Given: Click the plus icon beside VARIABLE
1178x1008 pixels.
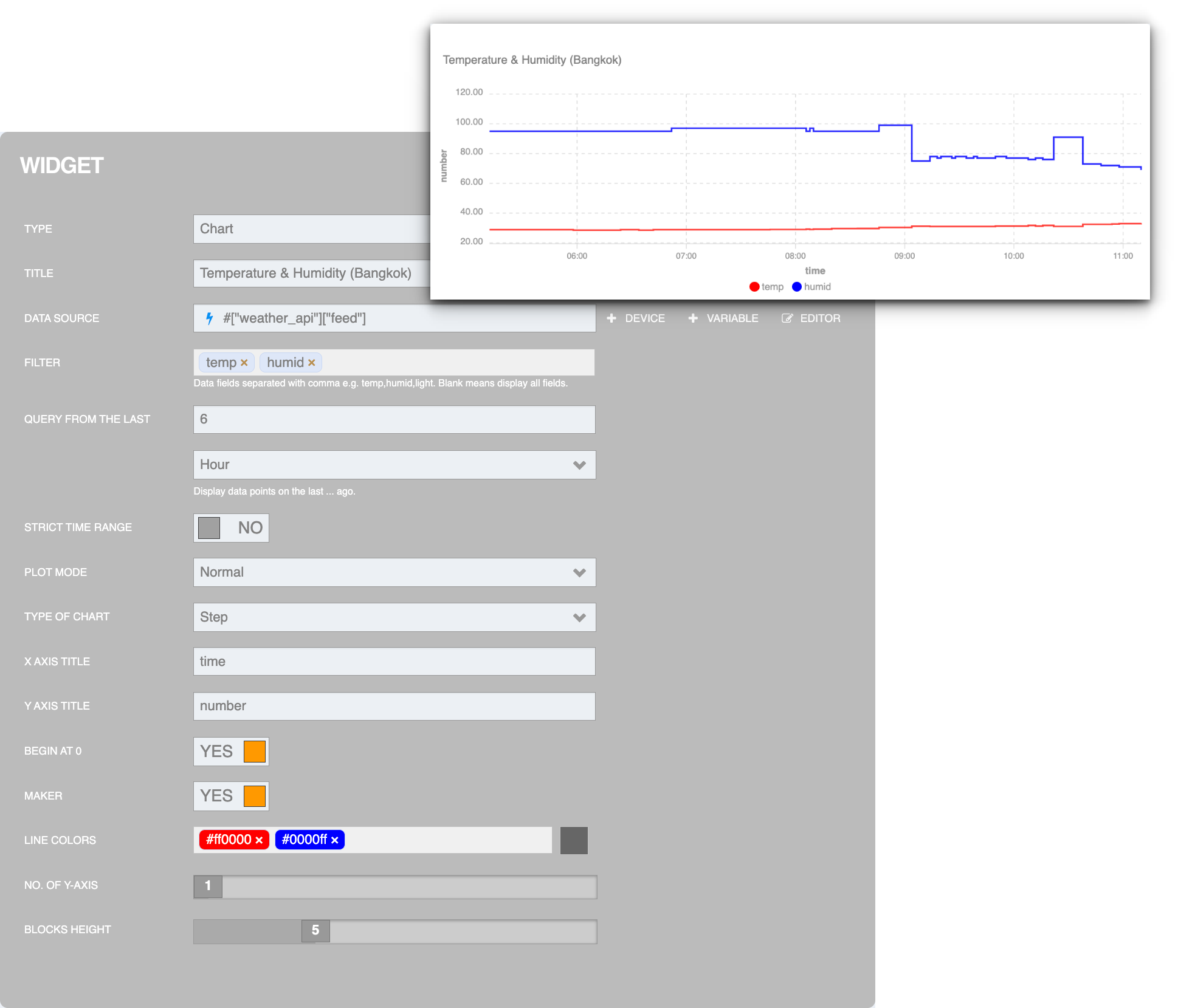Looking at the screenshot, I should coord(693,318).
